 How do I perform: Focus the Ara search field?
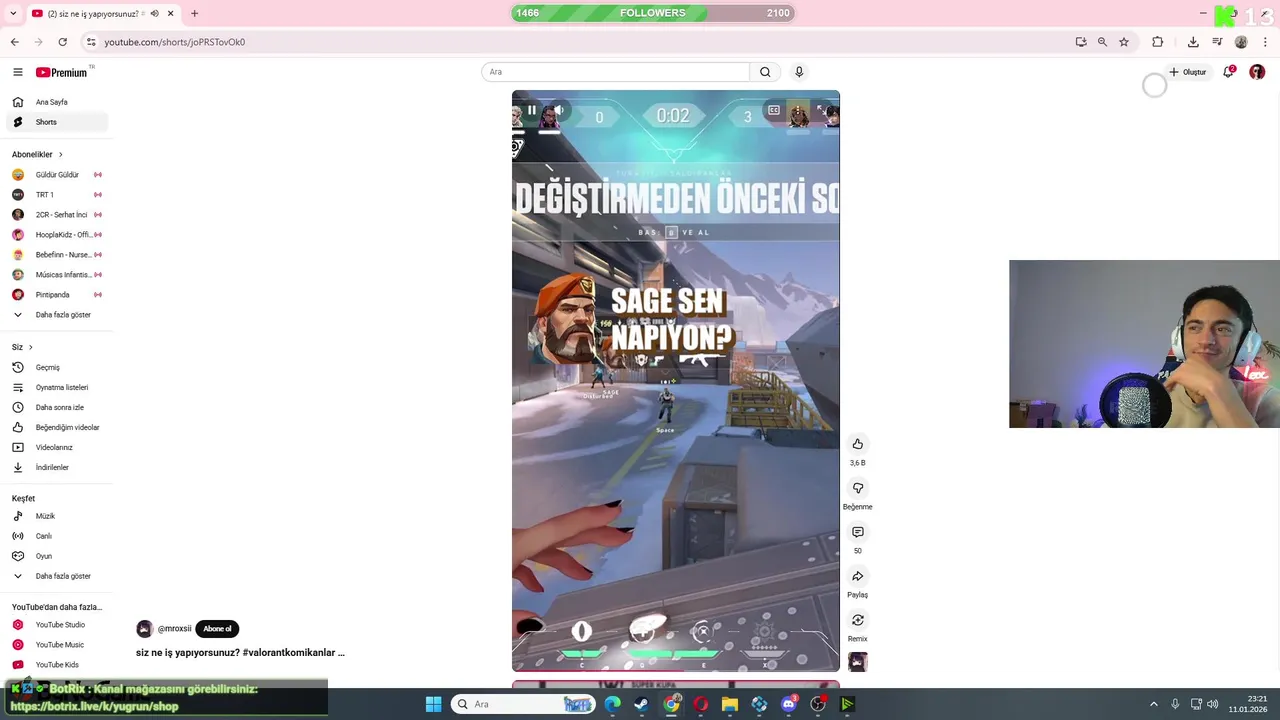point(615,72)
